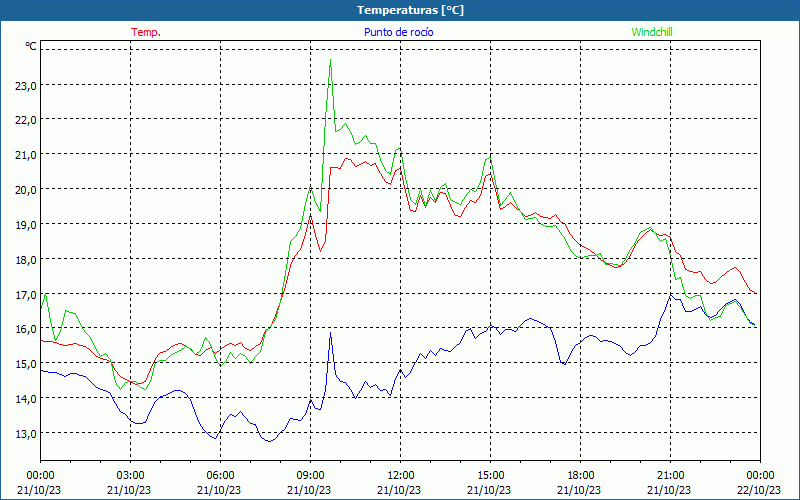Screen dimensions: 800x500
Task: Click the 19,0 y-axis value
Action: 26,224
